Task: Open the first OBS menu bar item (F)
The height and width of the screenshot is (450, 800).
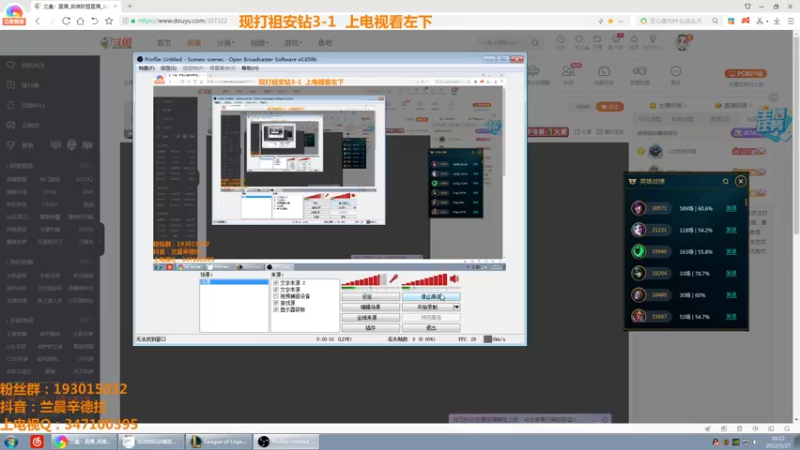Action: pos(146,68)
